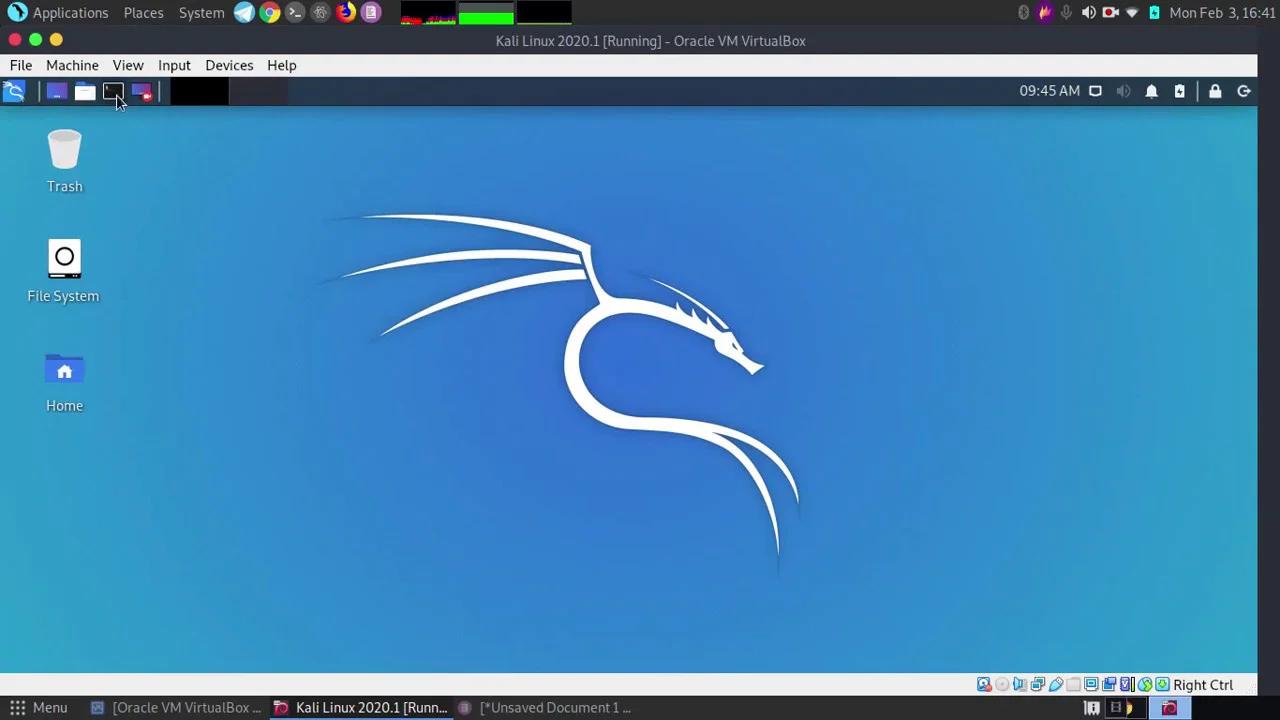Open the host Menu button in bottom taskbar
The height and width of the screenshot is (720, 1280).
39,708
